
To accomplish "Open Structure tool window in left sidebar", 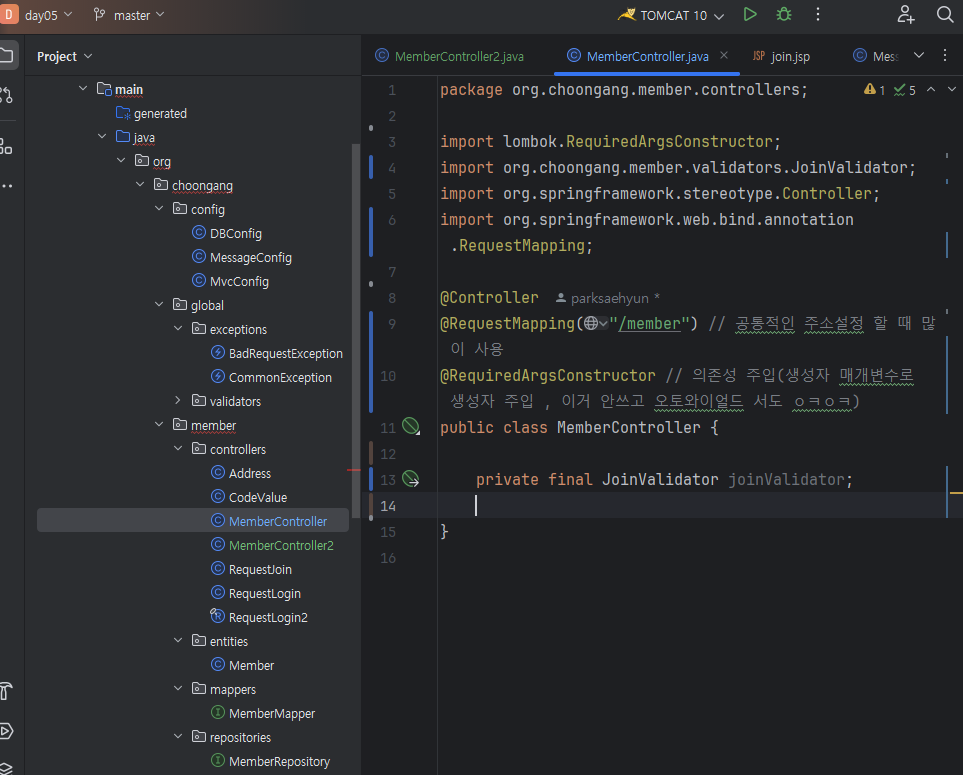I will (6, 146).
